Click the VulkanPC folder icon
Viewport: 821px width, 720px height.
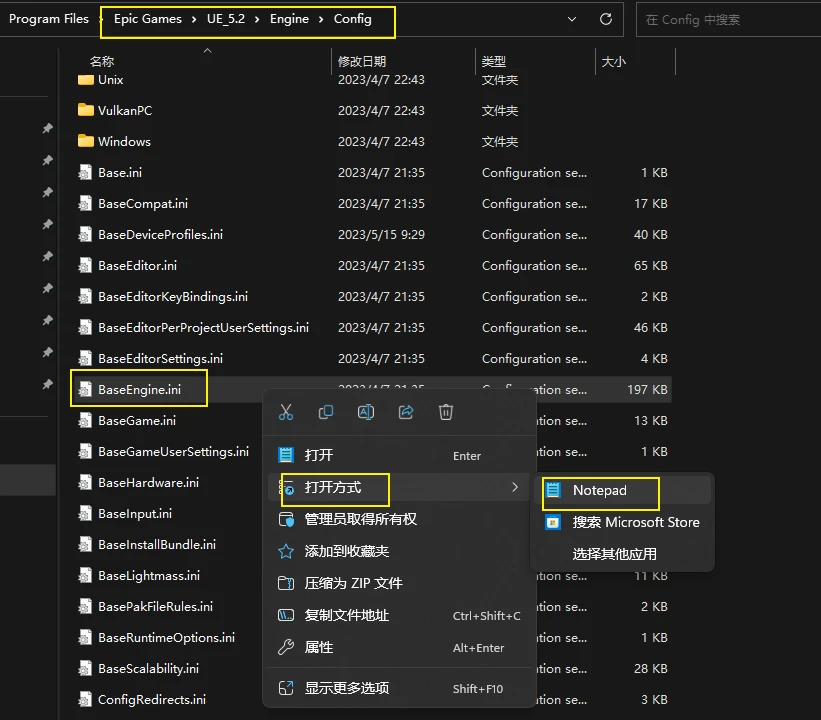pyautogui.click(x=85, y=110)
